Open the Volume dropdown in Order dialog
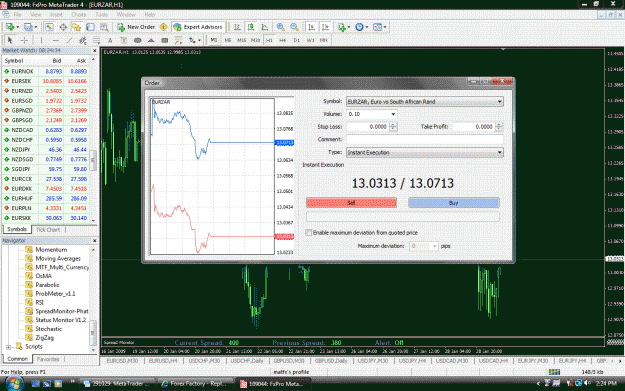The height and width of the screenshot is (391, 625). 393,114
